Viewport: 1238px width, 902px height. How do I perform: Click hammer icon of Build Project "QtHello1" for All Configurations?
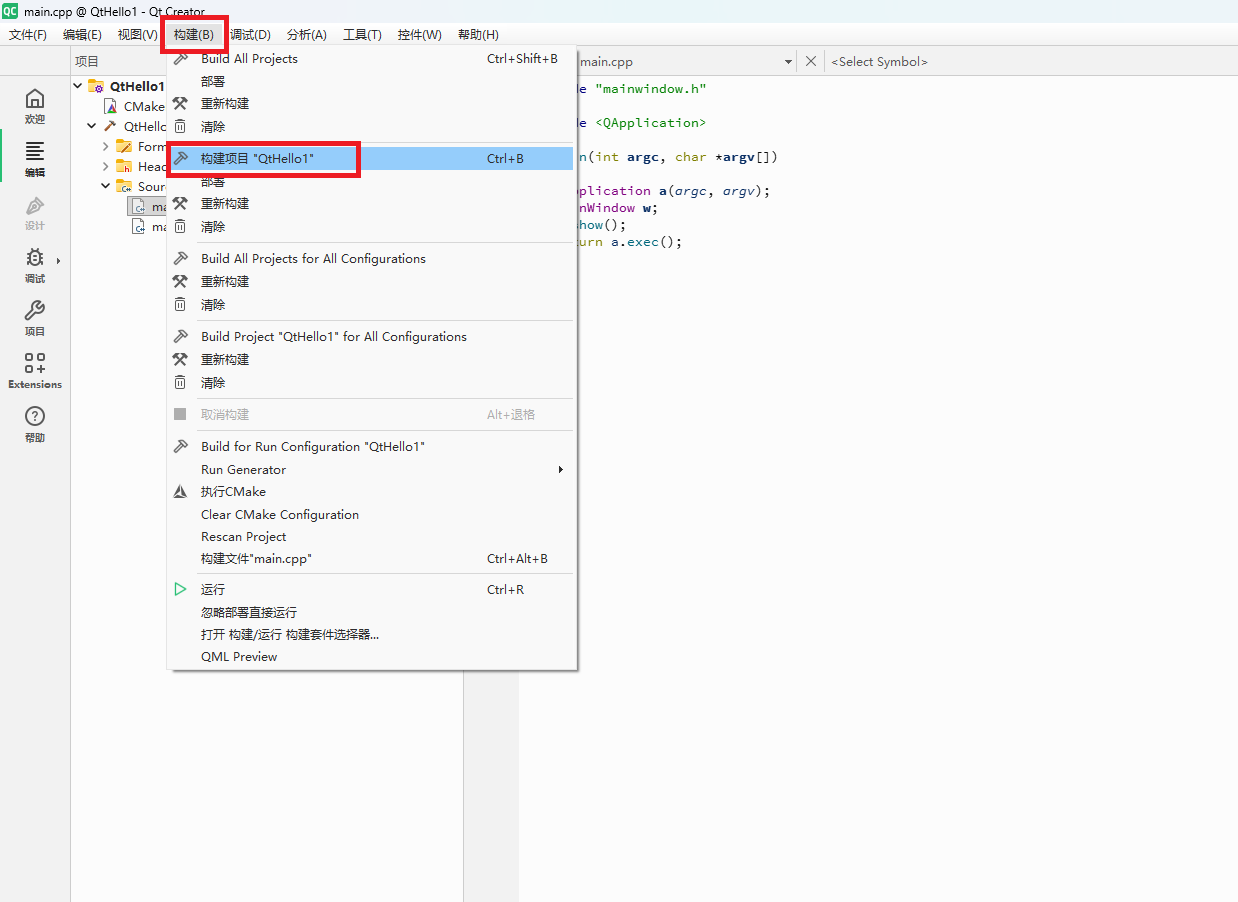(180, 336)
